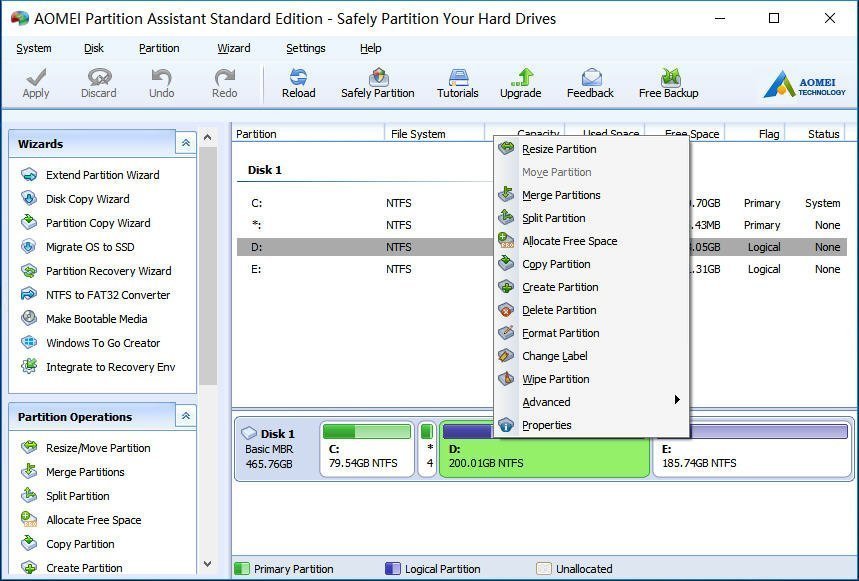Open the System menu
859x581 pixels.
coord(34,48)
